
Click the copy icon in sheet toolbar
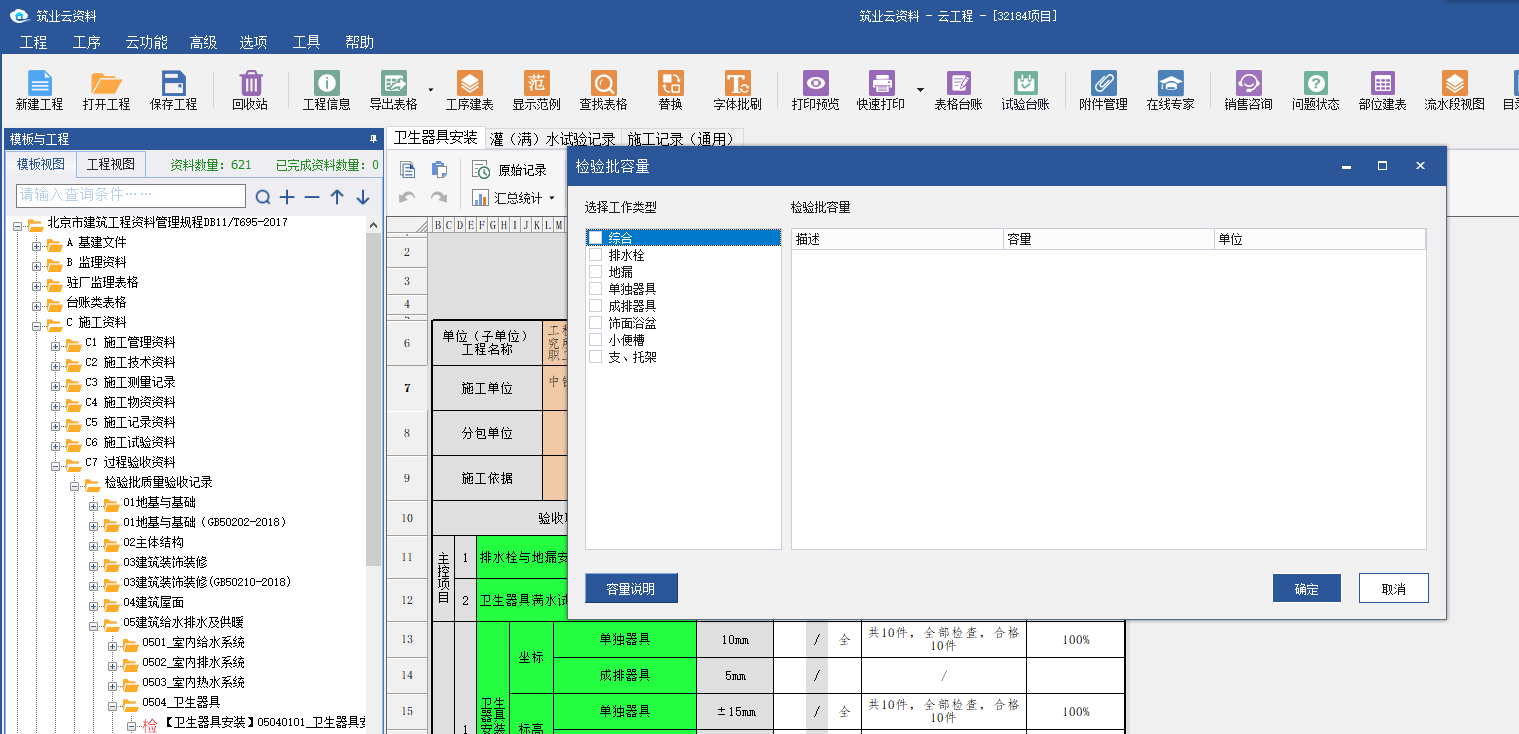407,169
